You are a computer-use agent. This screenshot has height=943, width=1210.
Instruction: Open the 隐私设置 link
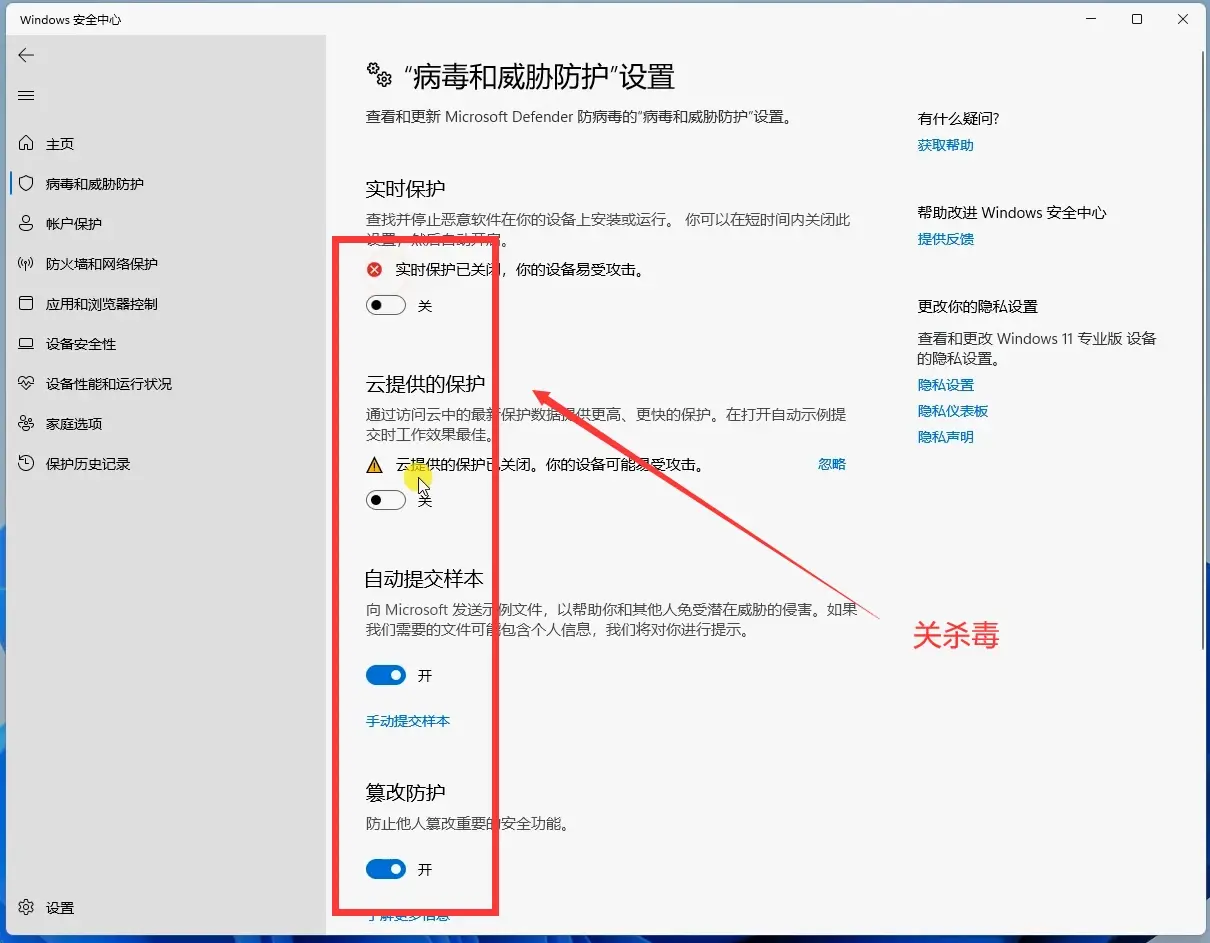click(945, 385)
